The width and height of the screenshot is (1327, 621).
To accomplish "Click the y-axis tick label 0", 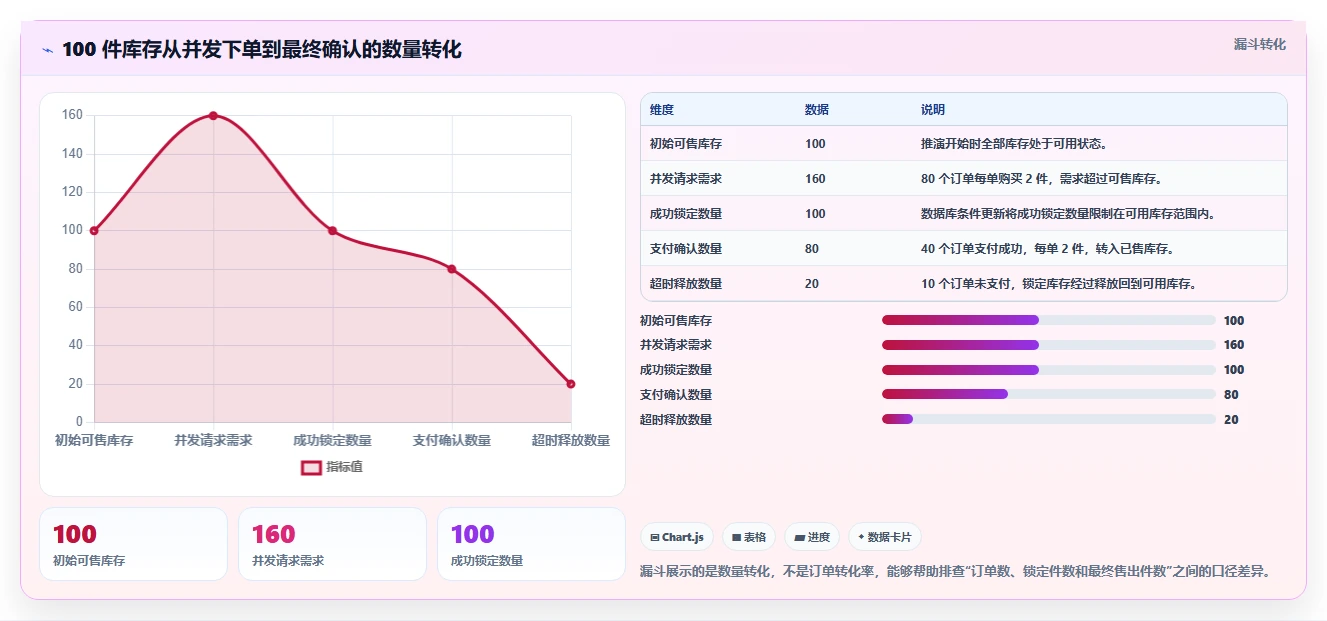I will (80, 422).
